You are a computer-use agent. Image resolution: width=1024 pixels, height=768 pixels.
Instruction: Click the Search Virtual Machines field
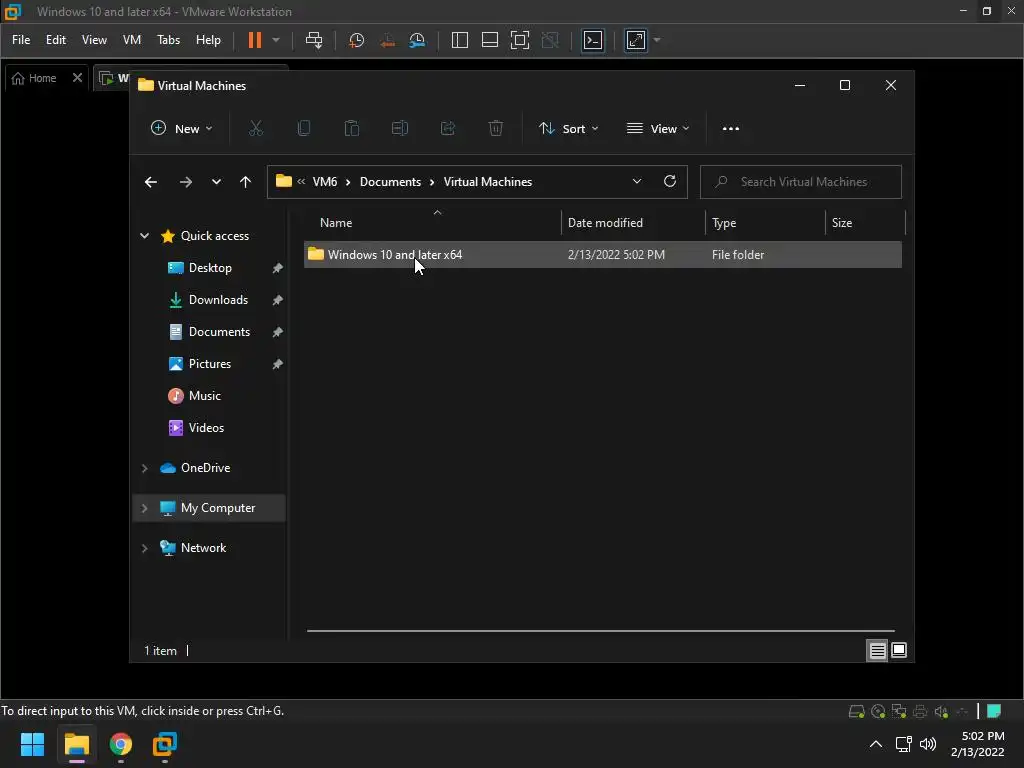[801, 182]
